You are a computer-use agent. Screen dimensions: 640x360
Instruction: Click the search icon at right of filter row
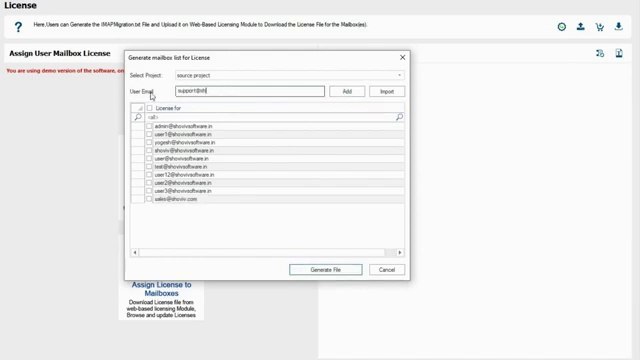pyautogui.click(x=399, y=117)
